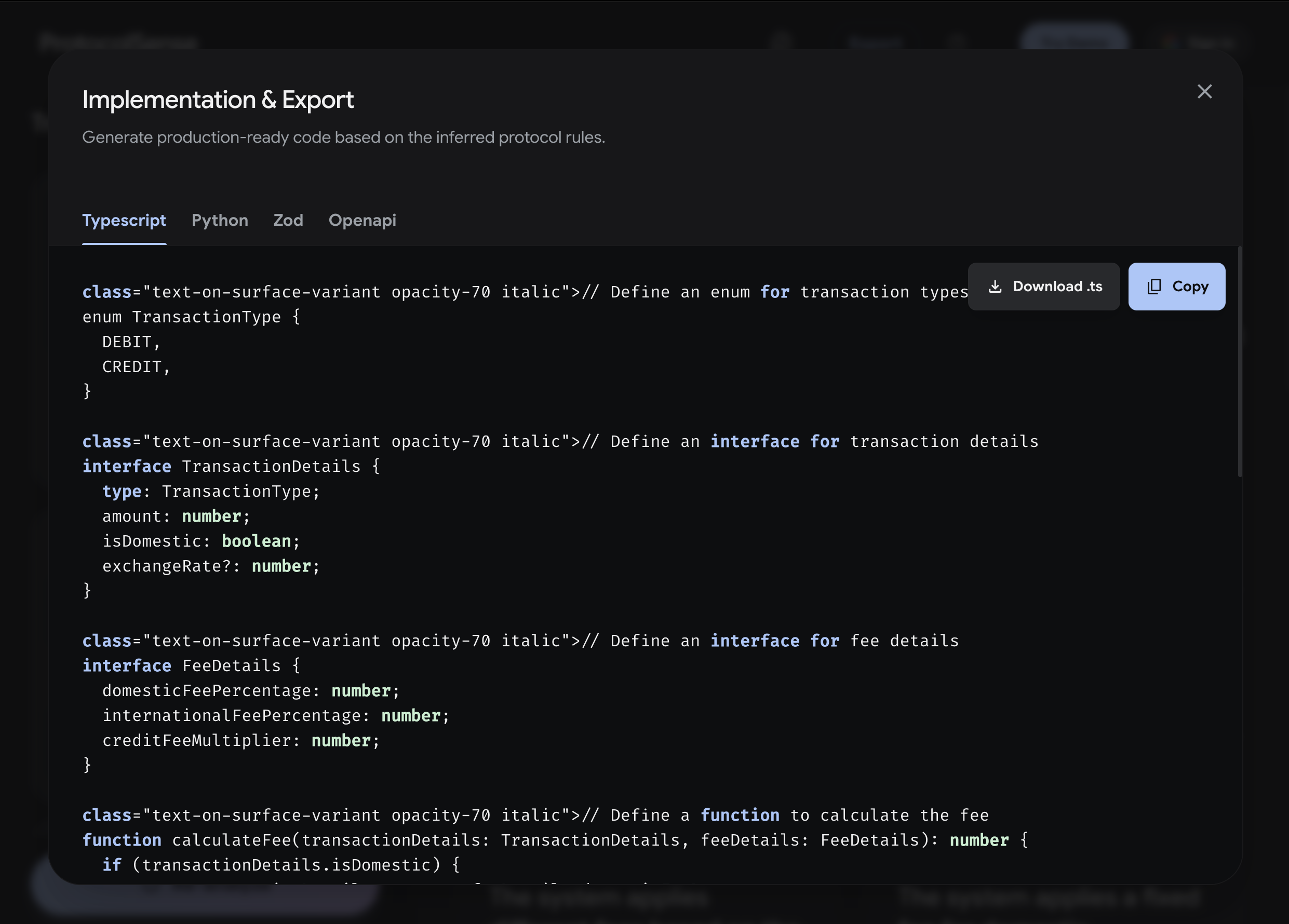Click the copy icon inside the Copy button
Image resolution: width=1289 pixels, height=924 pixels.
click(x=1154, y=286)
